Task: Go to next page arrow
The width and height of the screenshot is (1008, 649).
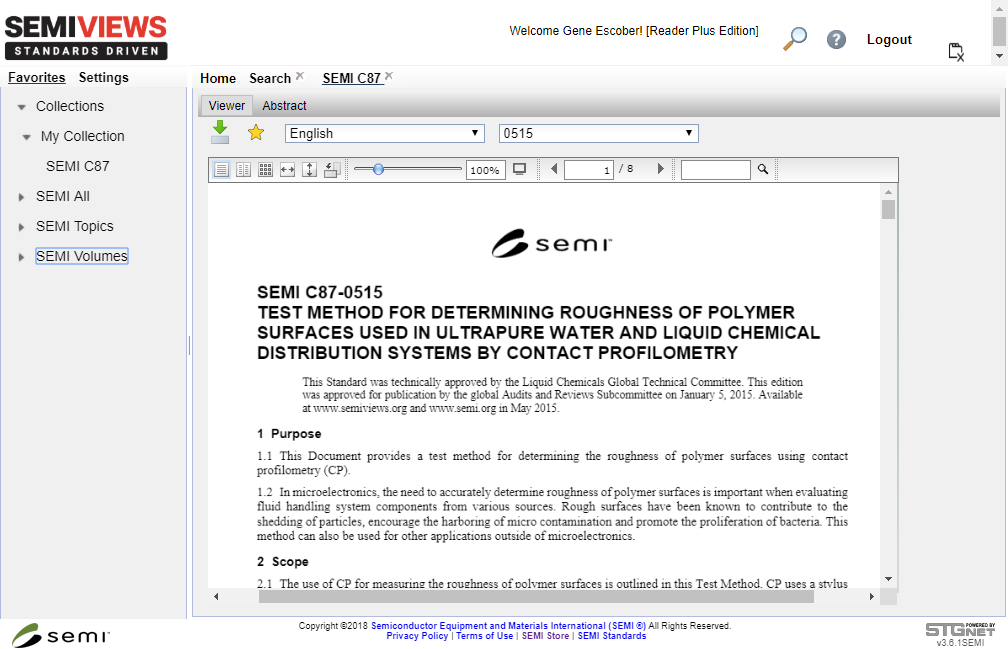Action: pos(660,169)
